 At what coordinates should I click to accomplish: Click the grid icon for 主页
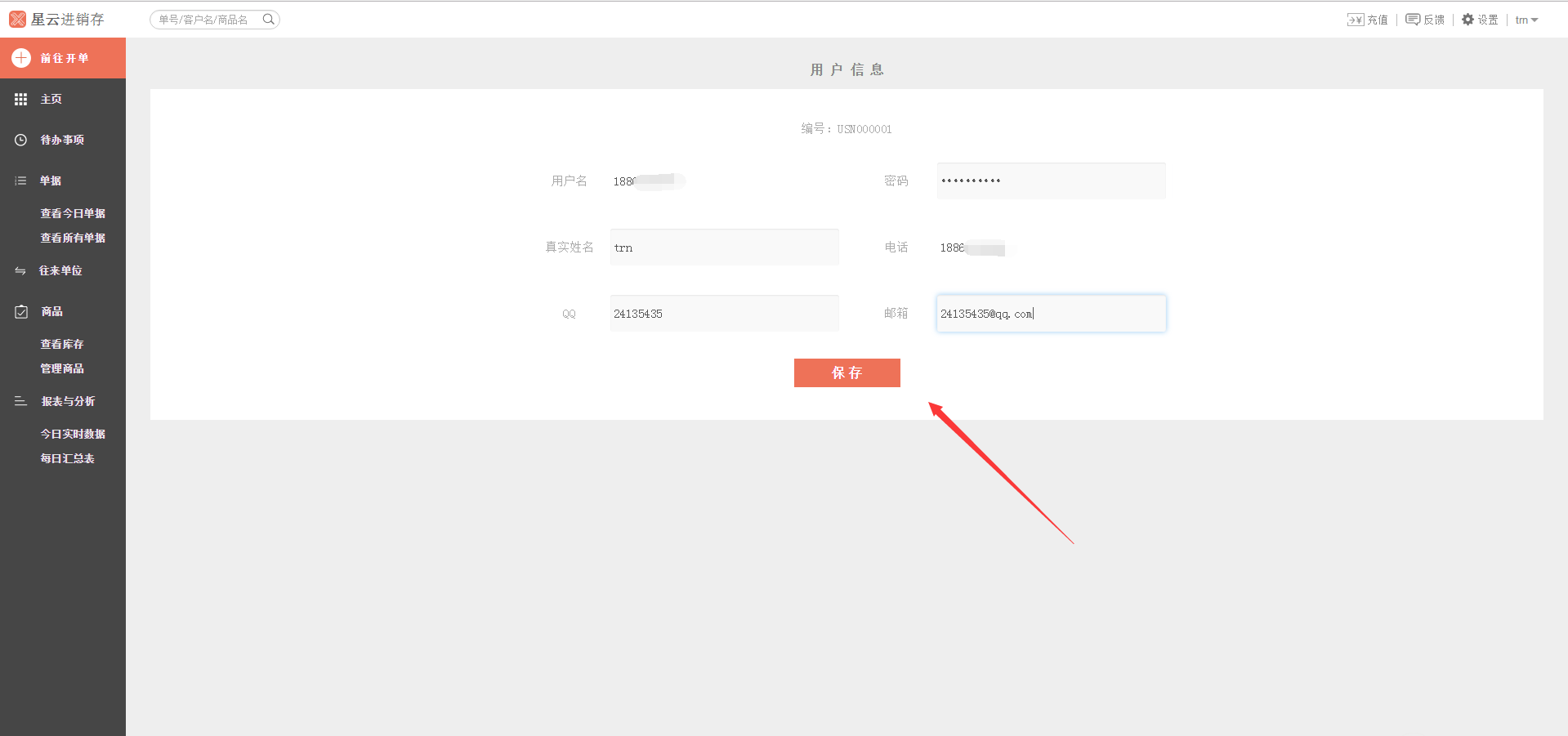click(21, 99)
